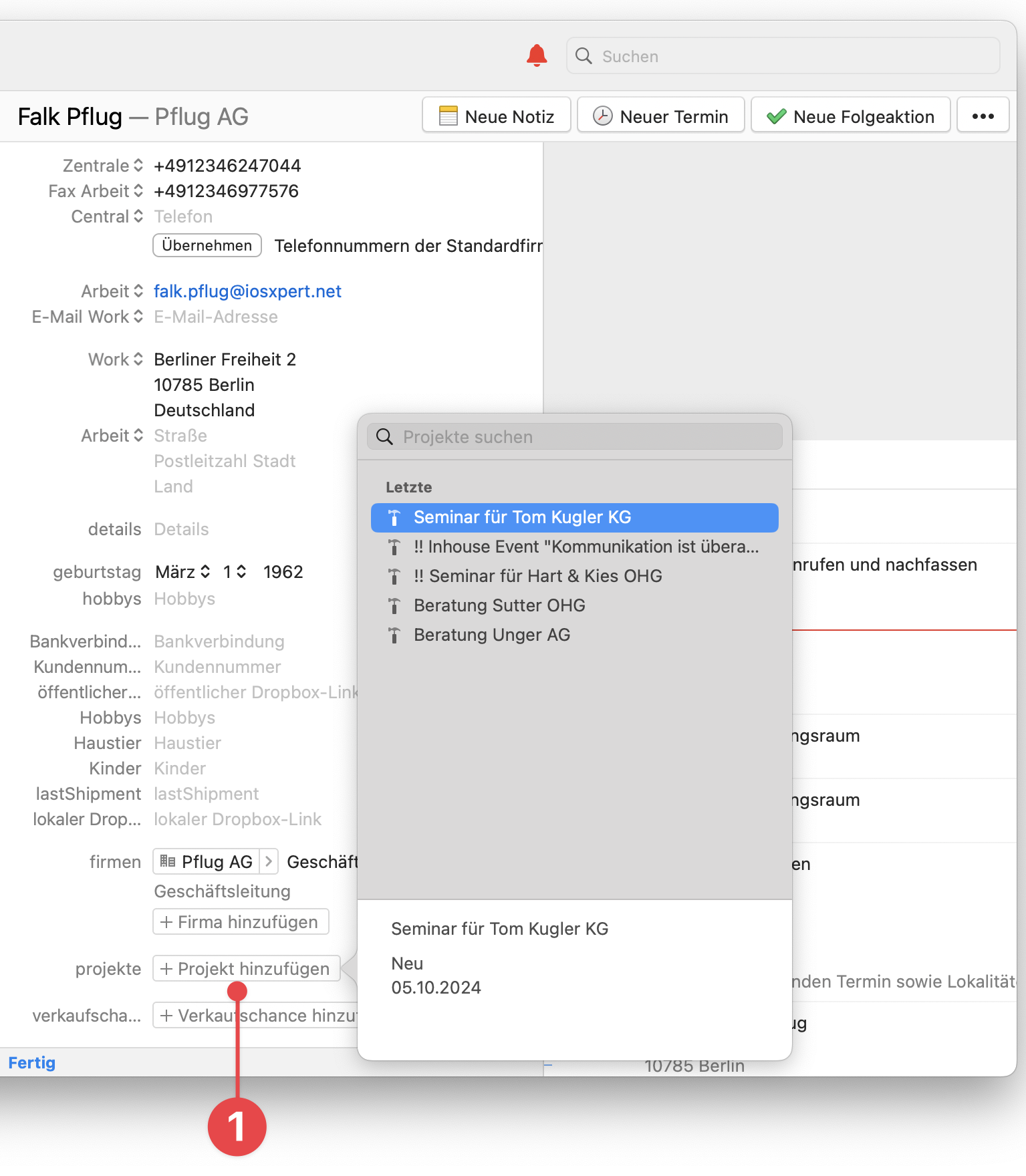Choose Beratung Sutter OHG project
Viewport: 1026px width, 1176px height.
[575, 605]
